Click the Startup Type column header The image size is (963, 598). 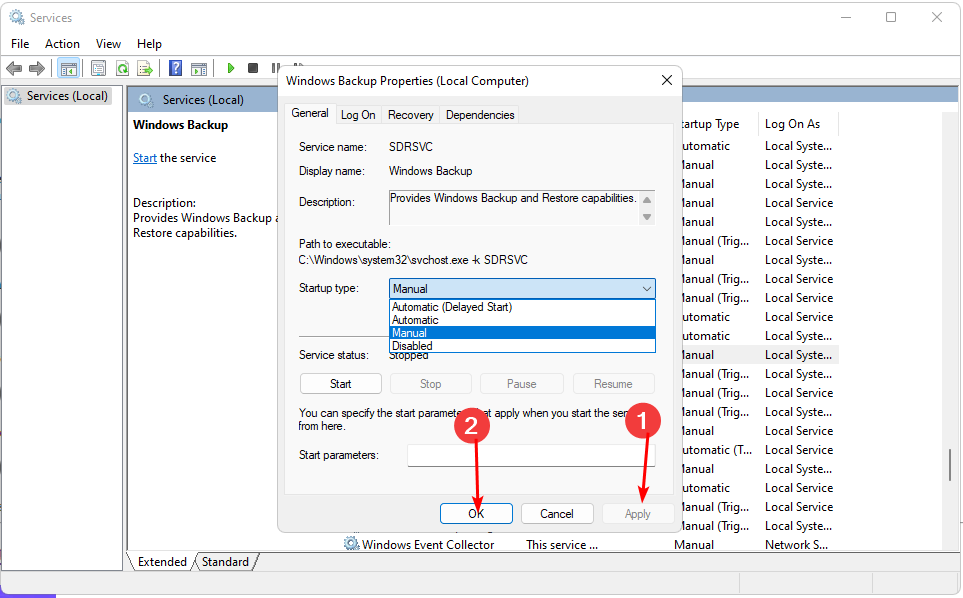pyautogui.click(x=711, y=124)
